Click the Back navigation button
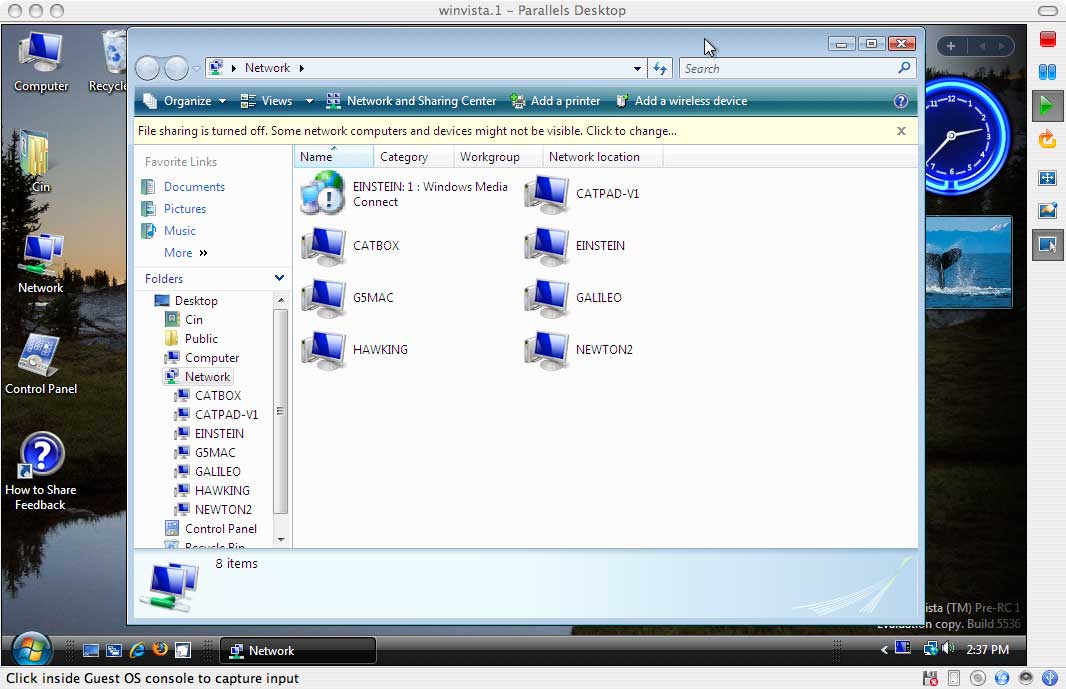The width and height of the screenshot is (1066, 689). [x=148, y=68]
